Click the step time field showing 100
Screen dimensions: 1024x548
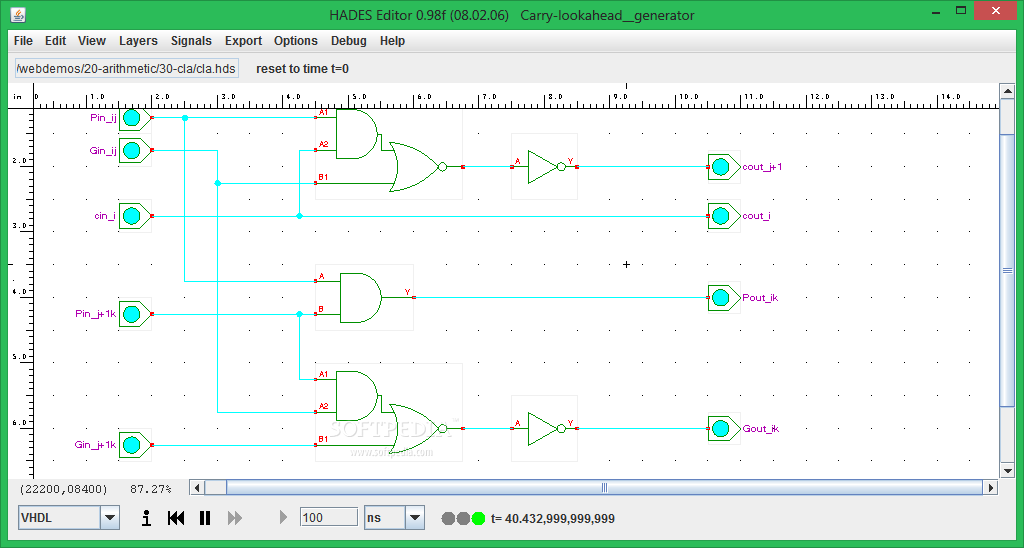coord(329,517)
